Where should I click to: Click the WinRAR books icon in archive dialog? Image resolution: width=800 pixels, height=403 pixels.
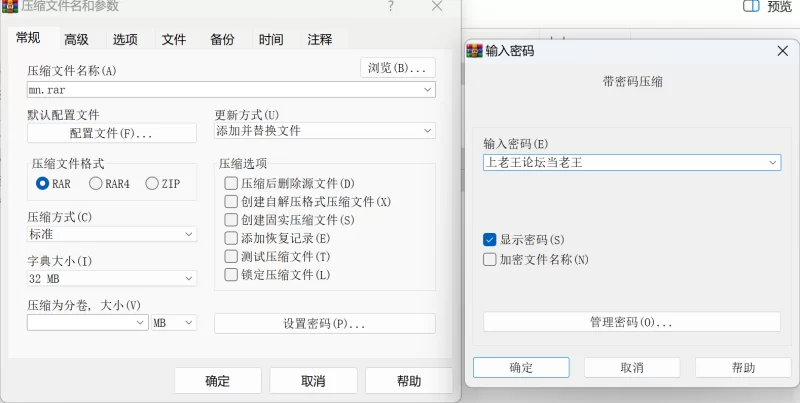click(x=10, y=6)
